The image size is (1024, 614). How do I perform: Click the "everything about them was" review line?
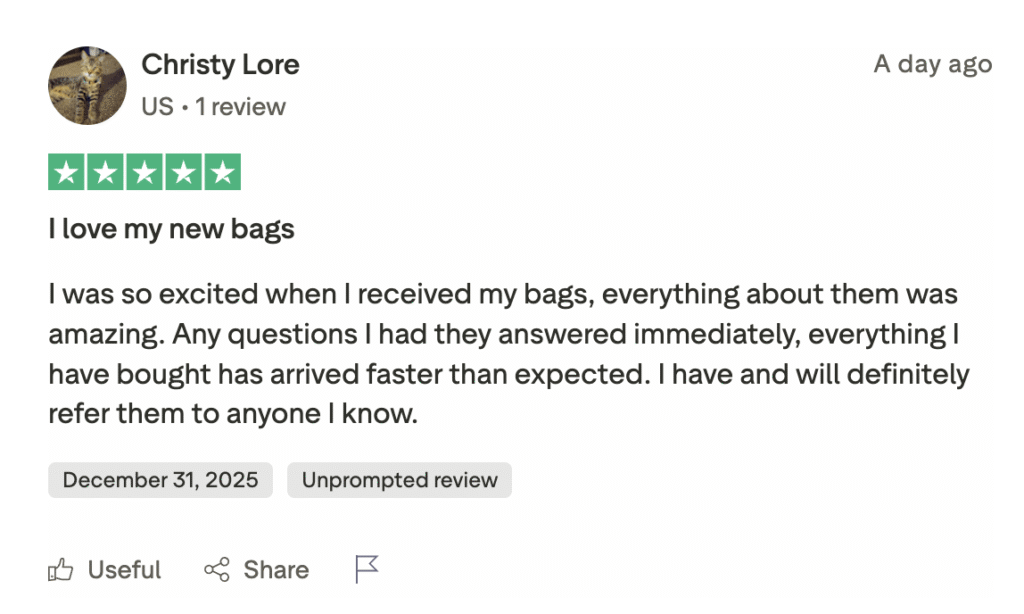click(780, 295)
